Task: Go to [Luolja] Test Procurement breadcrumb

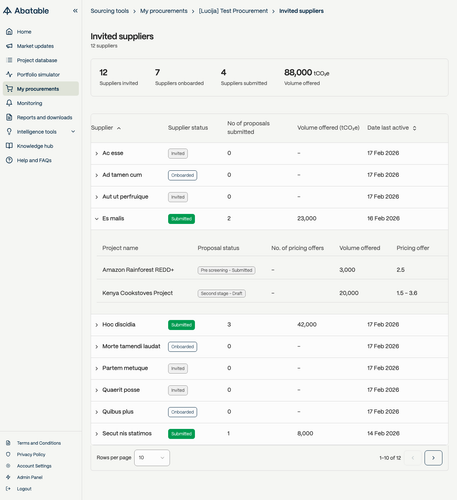Action: pyautogui.click(x=233, y=11)
